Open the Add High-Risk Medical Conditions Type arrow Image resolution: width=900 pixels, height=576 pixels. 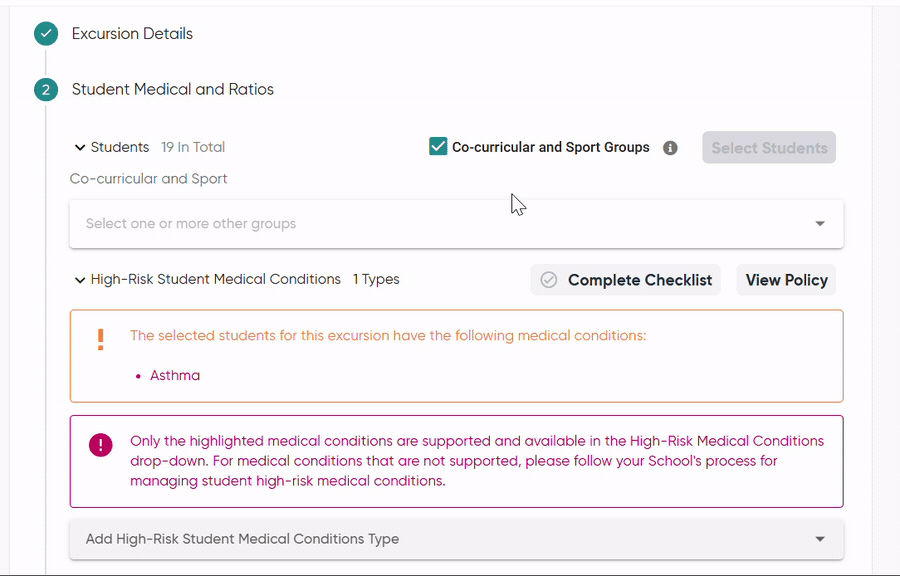[x=820, y=539]
